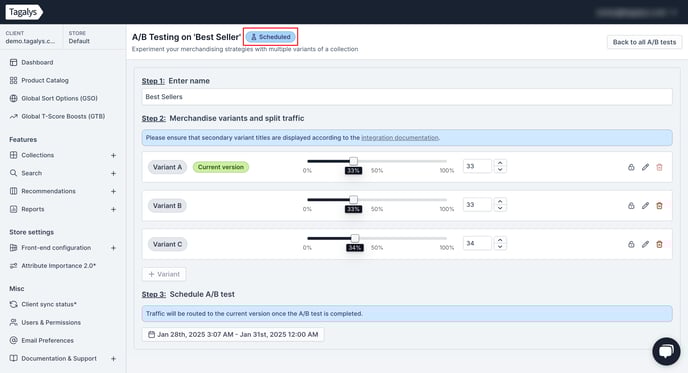This screenshot has height=373, width=688.
Task: Open Global T-Score Boosts (GTB)
Action: point(63,116)
